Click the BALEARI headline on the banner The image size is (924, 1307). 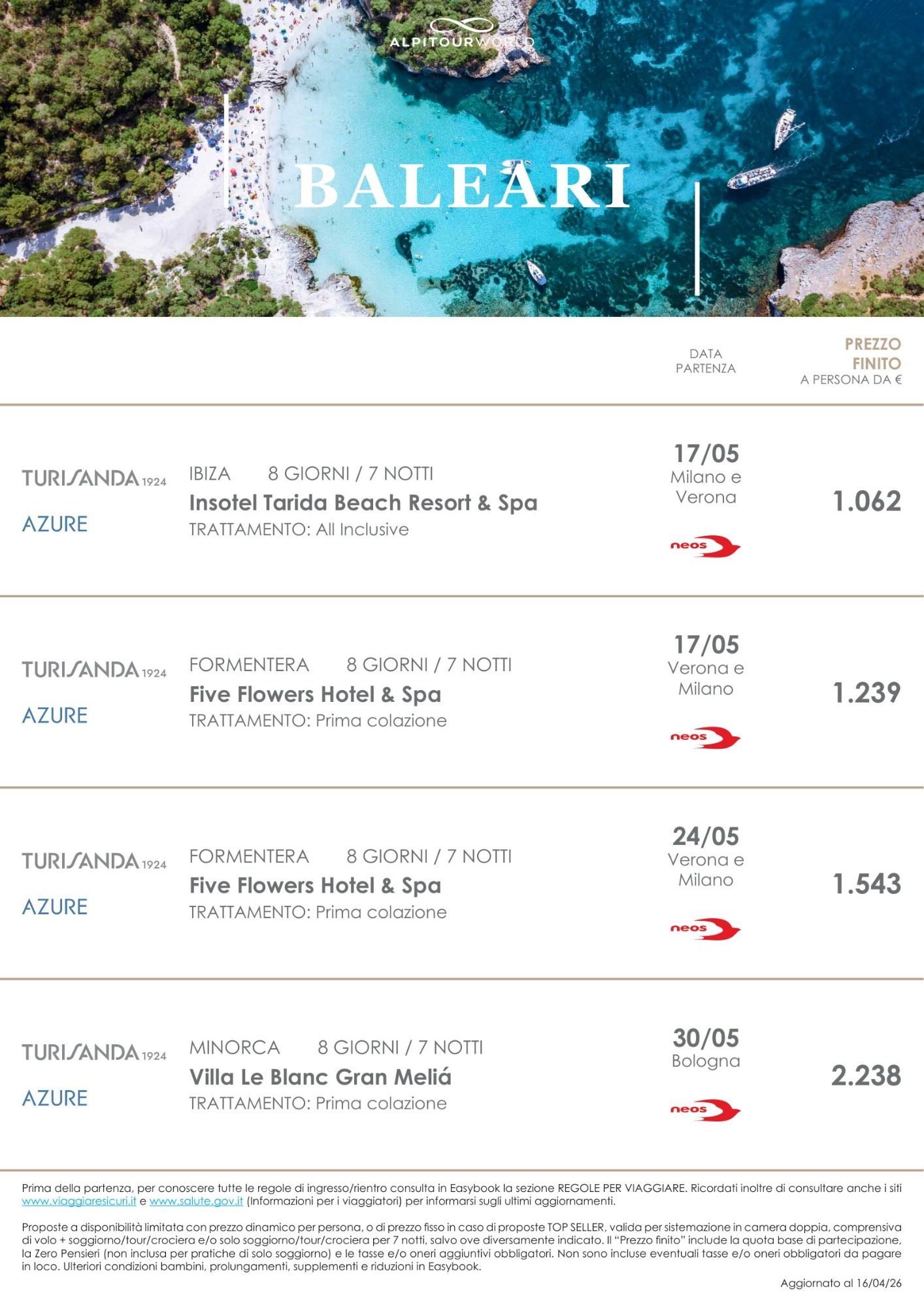[463, 187]
